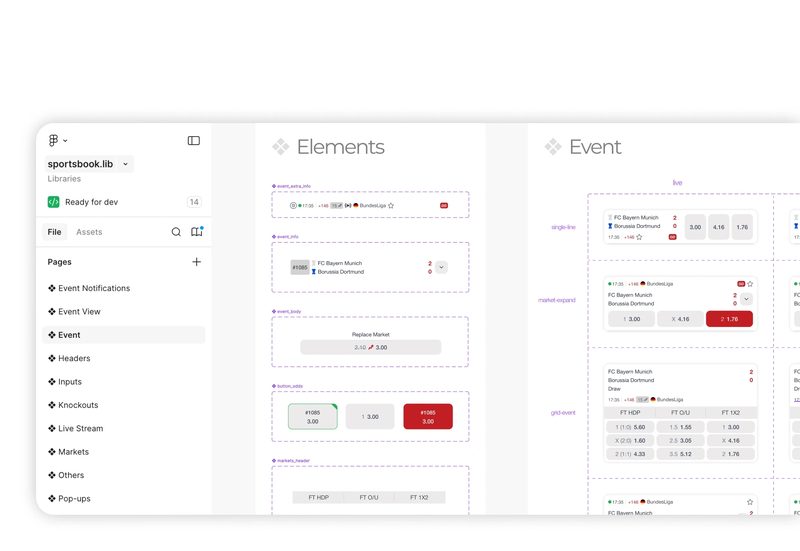Image resolution: width=800 pixels, height=551 pixels.
Task: Select the green-outlined #1085 odds button
Action: point(313,417)
